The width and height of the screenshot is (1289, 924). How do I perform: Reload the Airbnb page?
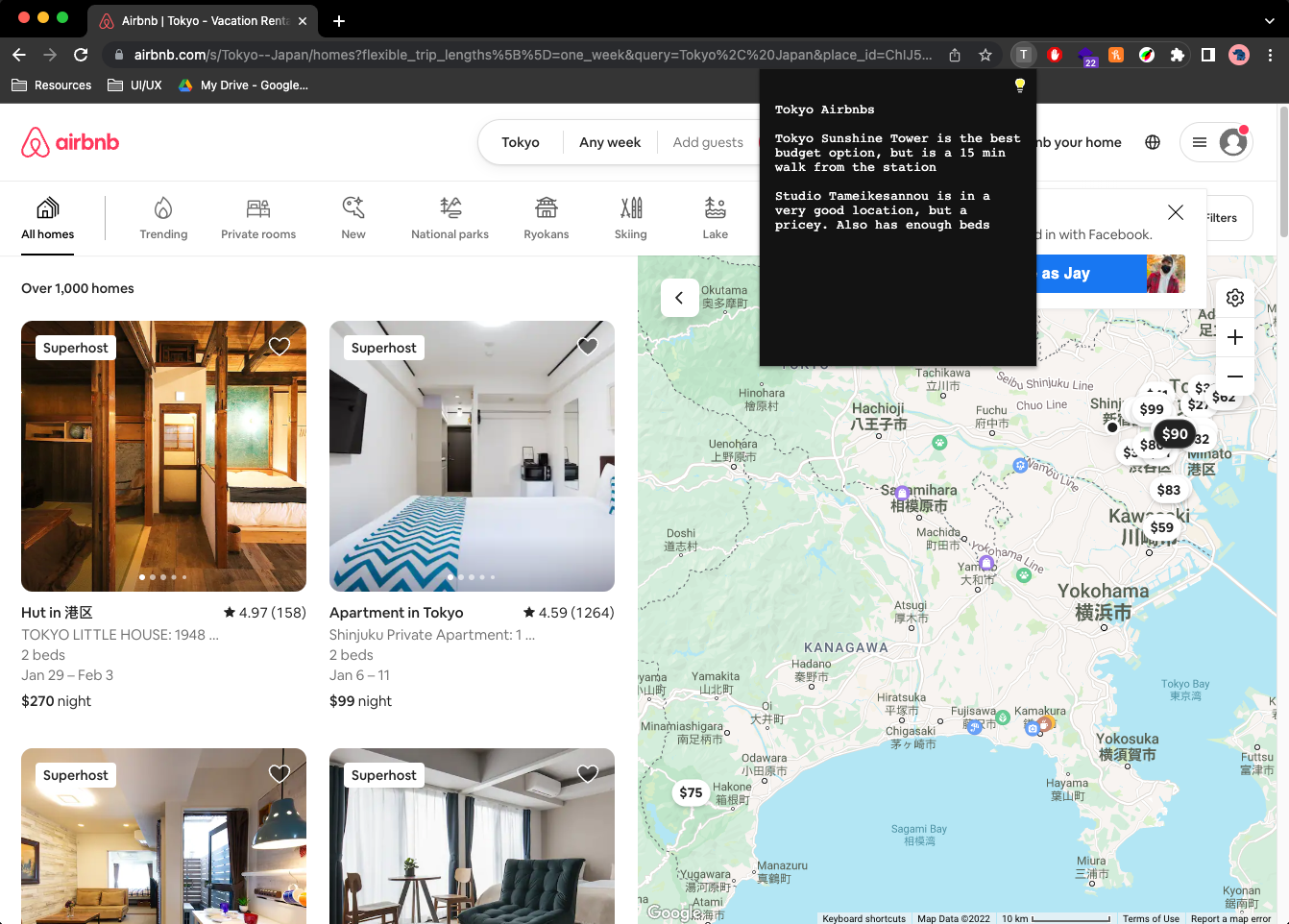[x=81, y=55]
